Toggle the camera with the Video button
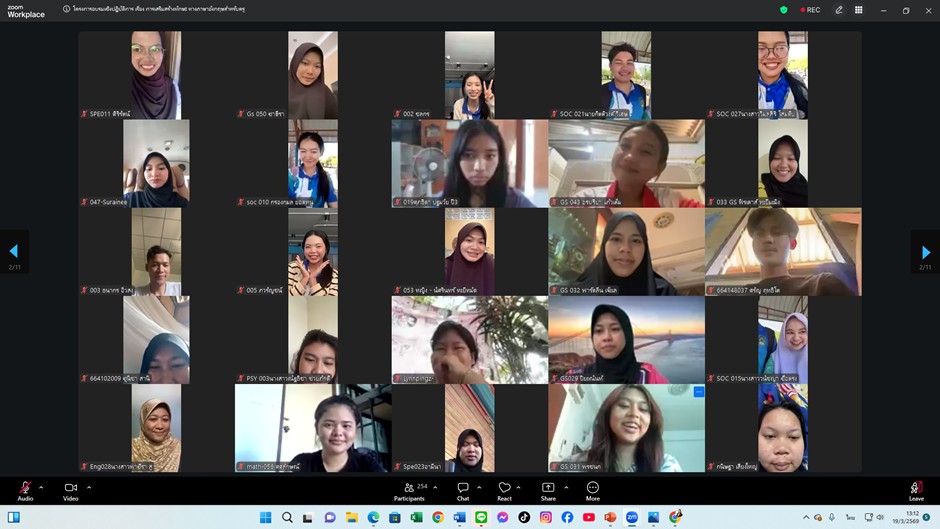Viewport: 940px width, 529px height. click(x=70, y=489)
